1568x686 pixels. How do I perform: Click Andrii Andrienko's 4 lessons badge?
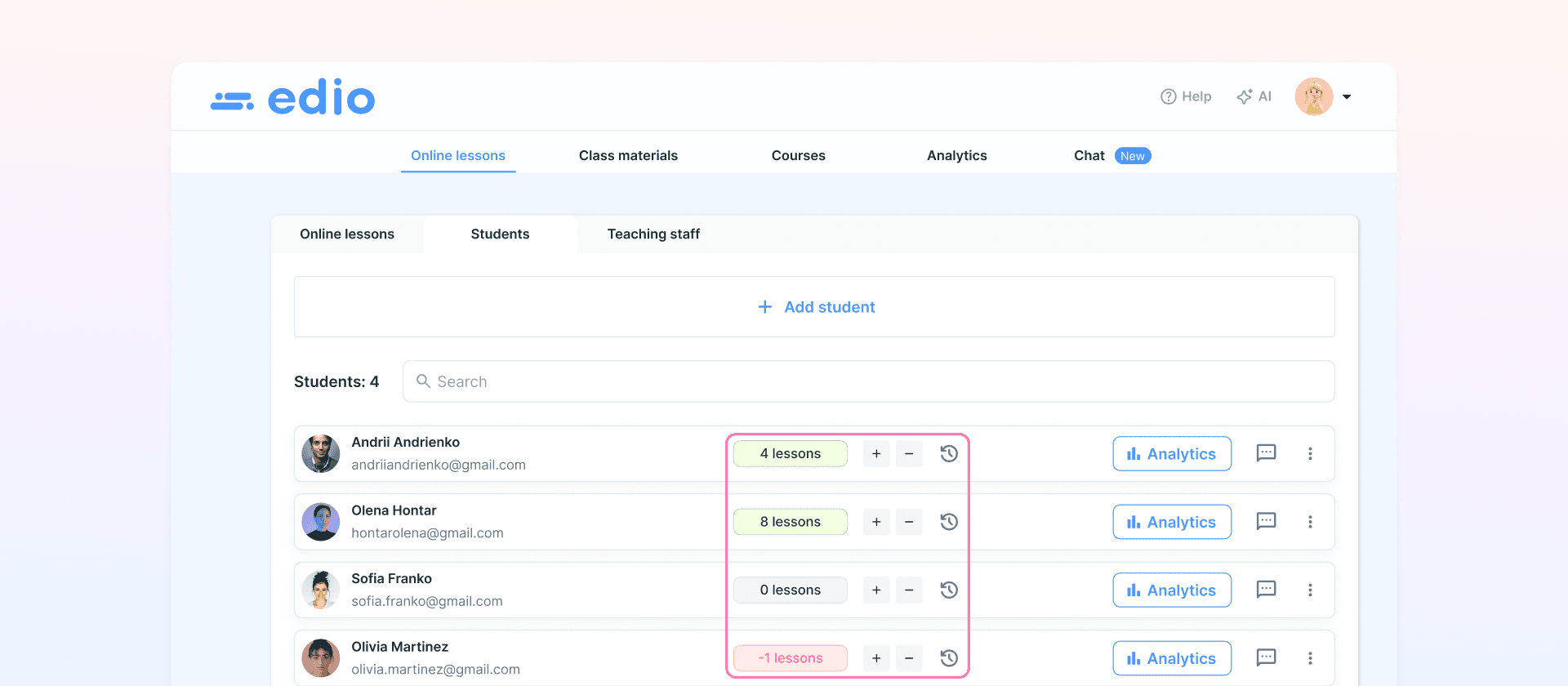pos(791,453)
